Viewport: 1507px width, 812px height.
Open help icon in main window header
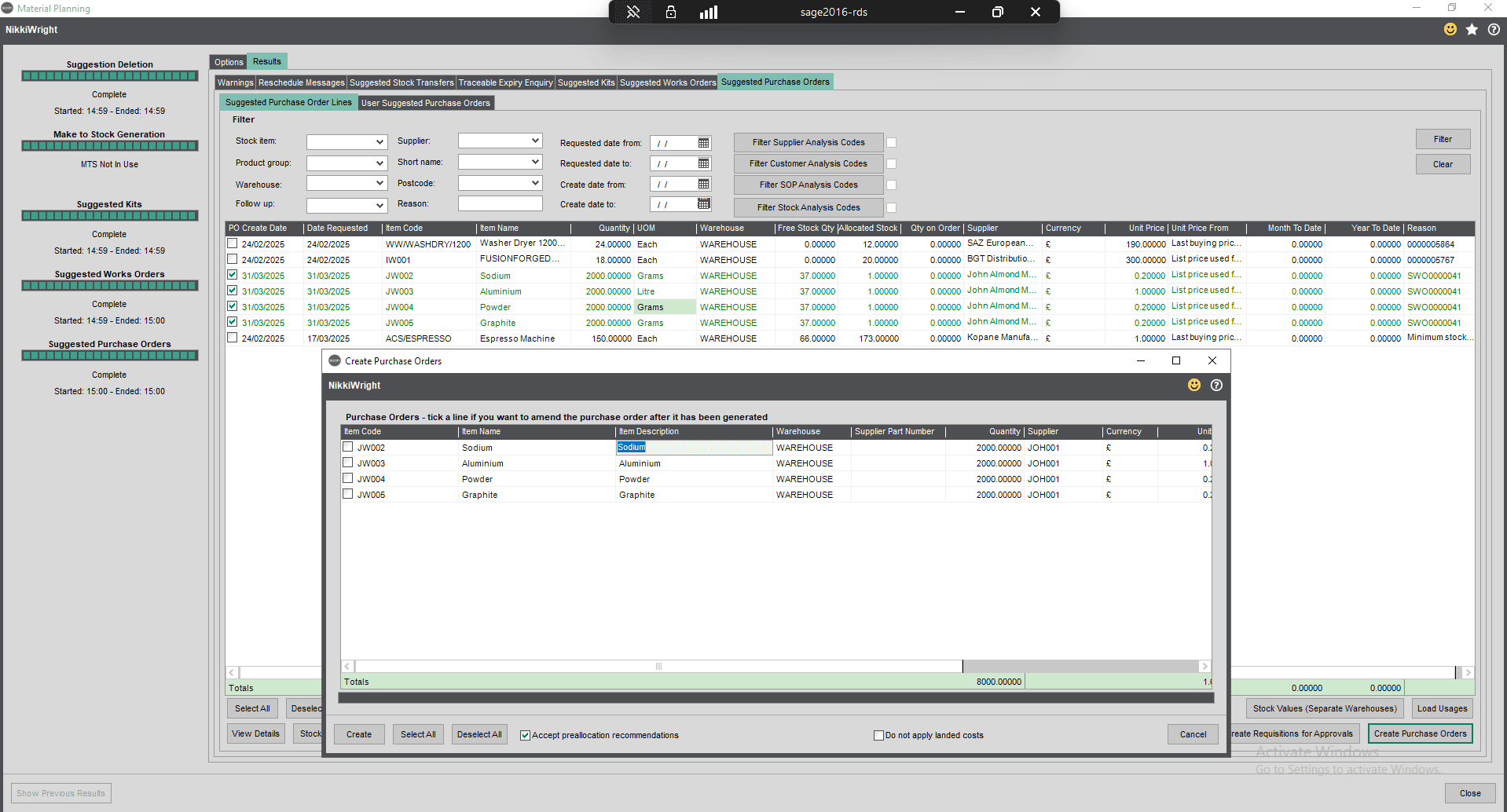tap(1494, 29)
